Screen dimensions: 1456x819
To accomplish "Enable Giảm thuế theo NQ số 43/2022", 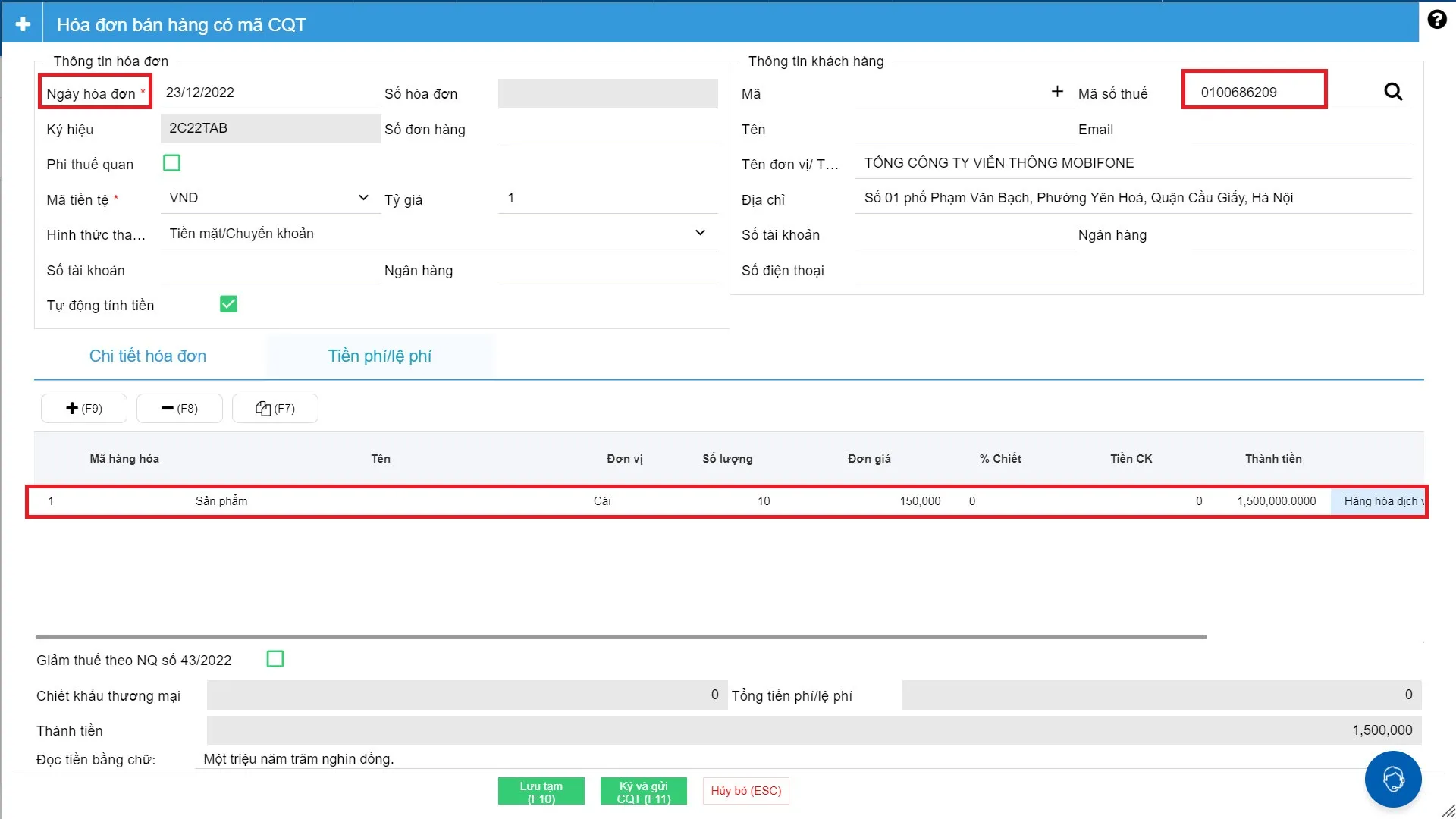I will pos(275,659).
